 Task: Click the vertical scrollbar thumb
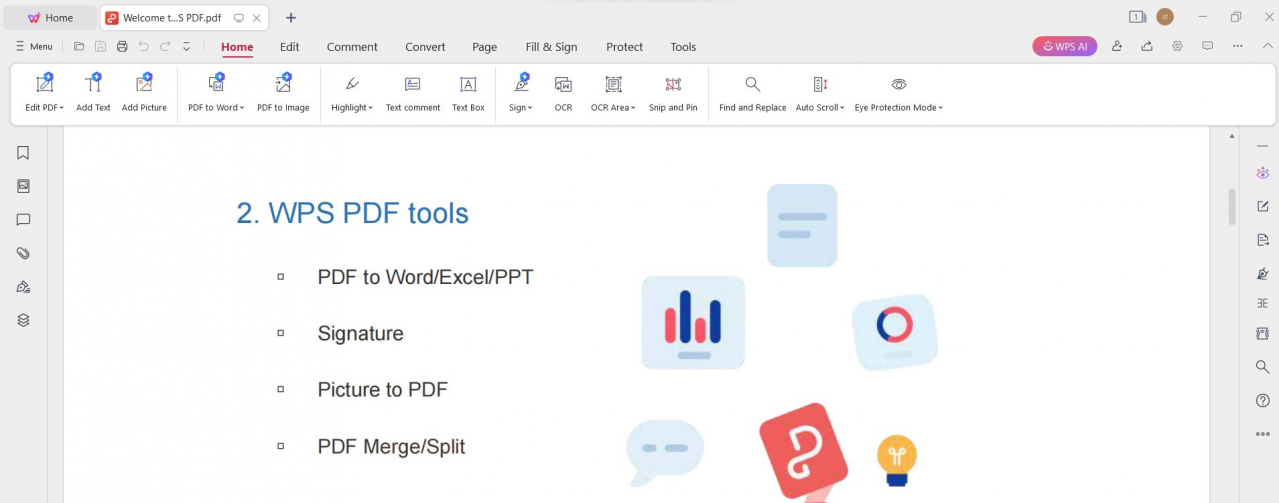tap(1232, 205)
